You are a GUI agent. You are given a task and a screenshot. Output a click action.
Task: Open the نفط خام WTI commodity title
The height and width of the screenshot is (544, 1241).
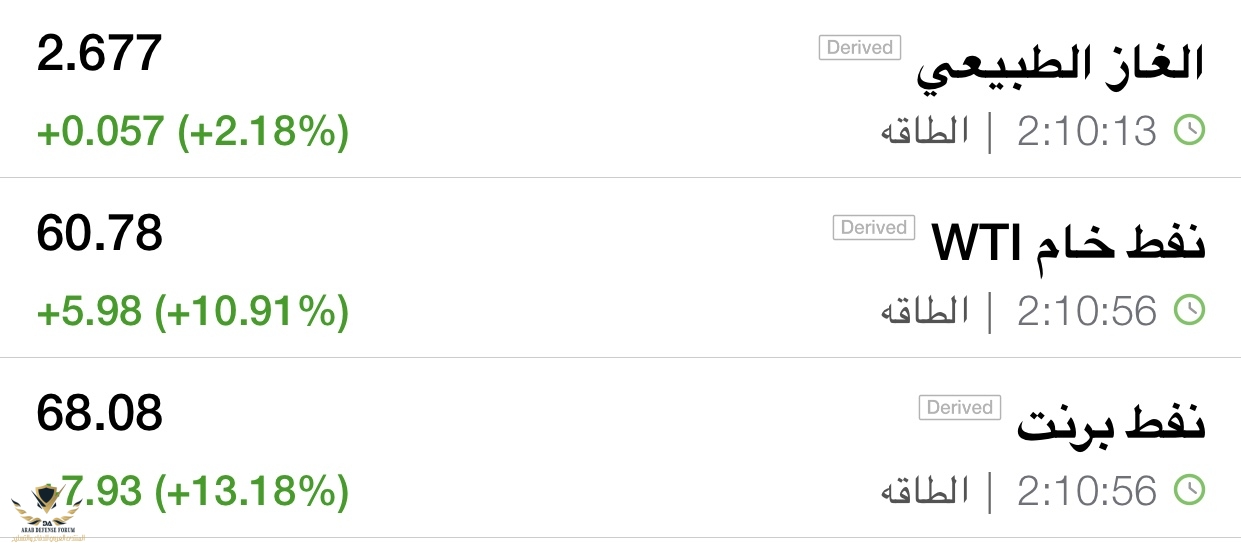(1068, 244)
